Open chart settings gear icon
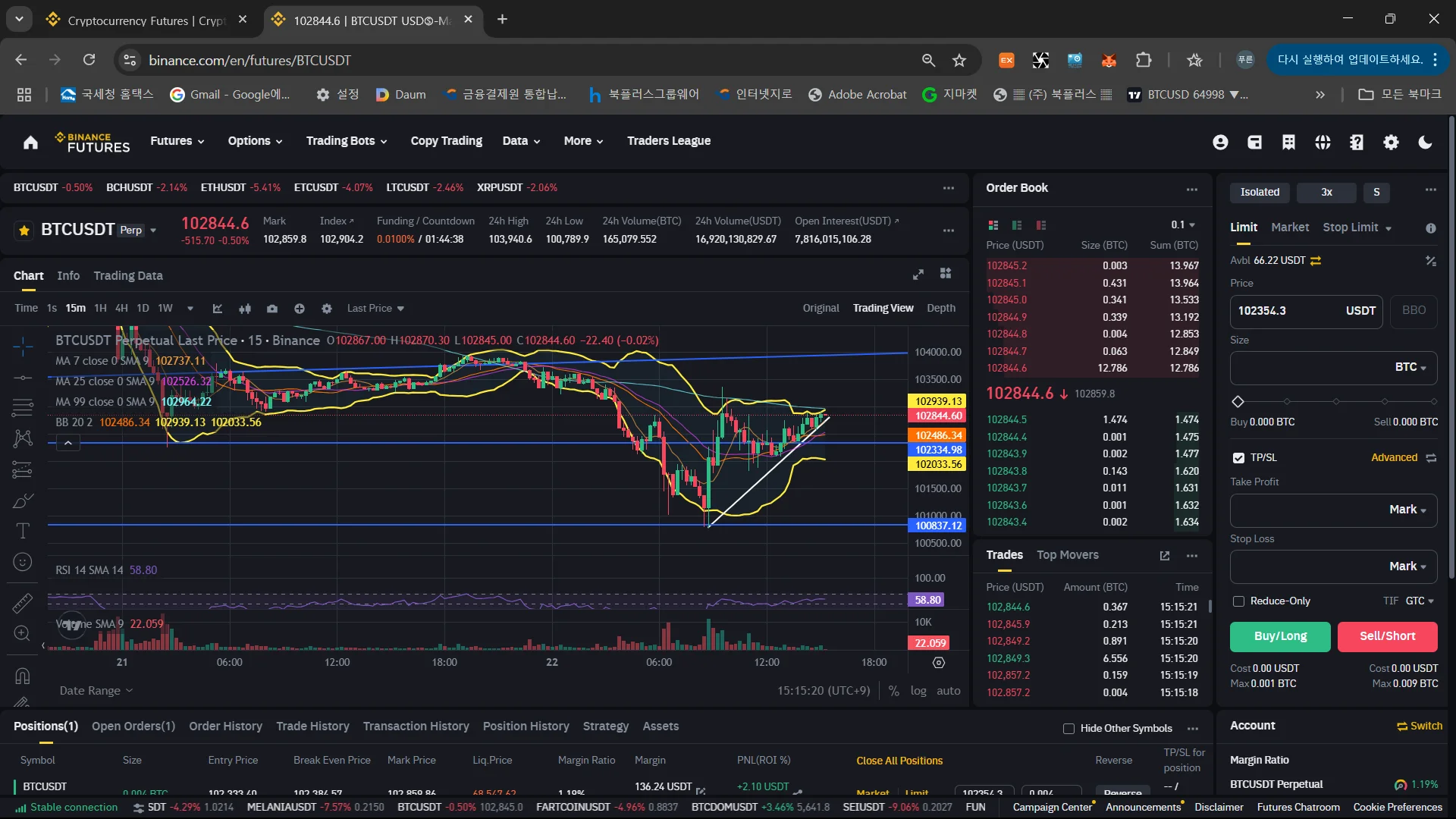Image resolution: width=1456 pixels, height=819 pixels. click(x=327, y=309)
